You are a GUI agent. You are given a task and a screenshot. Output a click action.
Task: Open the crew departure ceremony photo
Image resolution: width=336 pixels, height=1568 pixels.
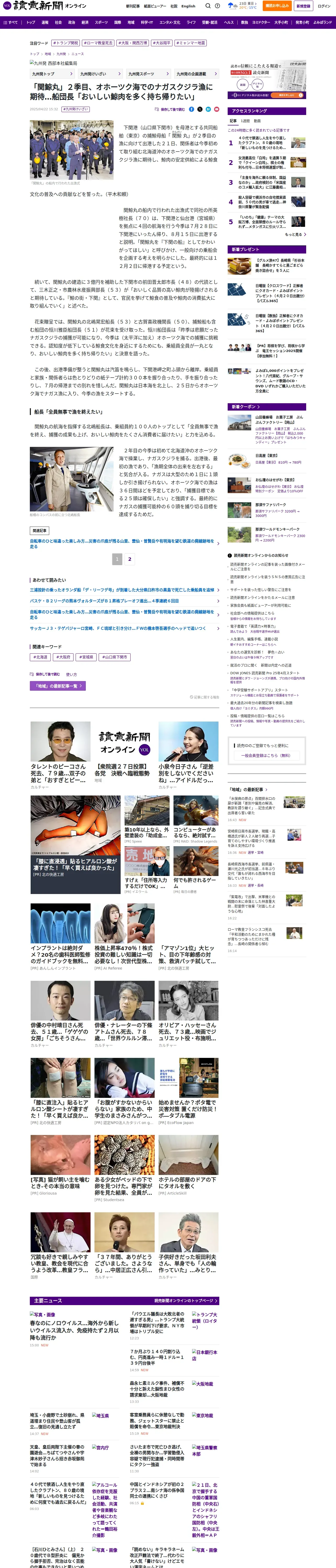[x=71, y=150]
